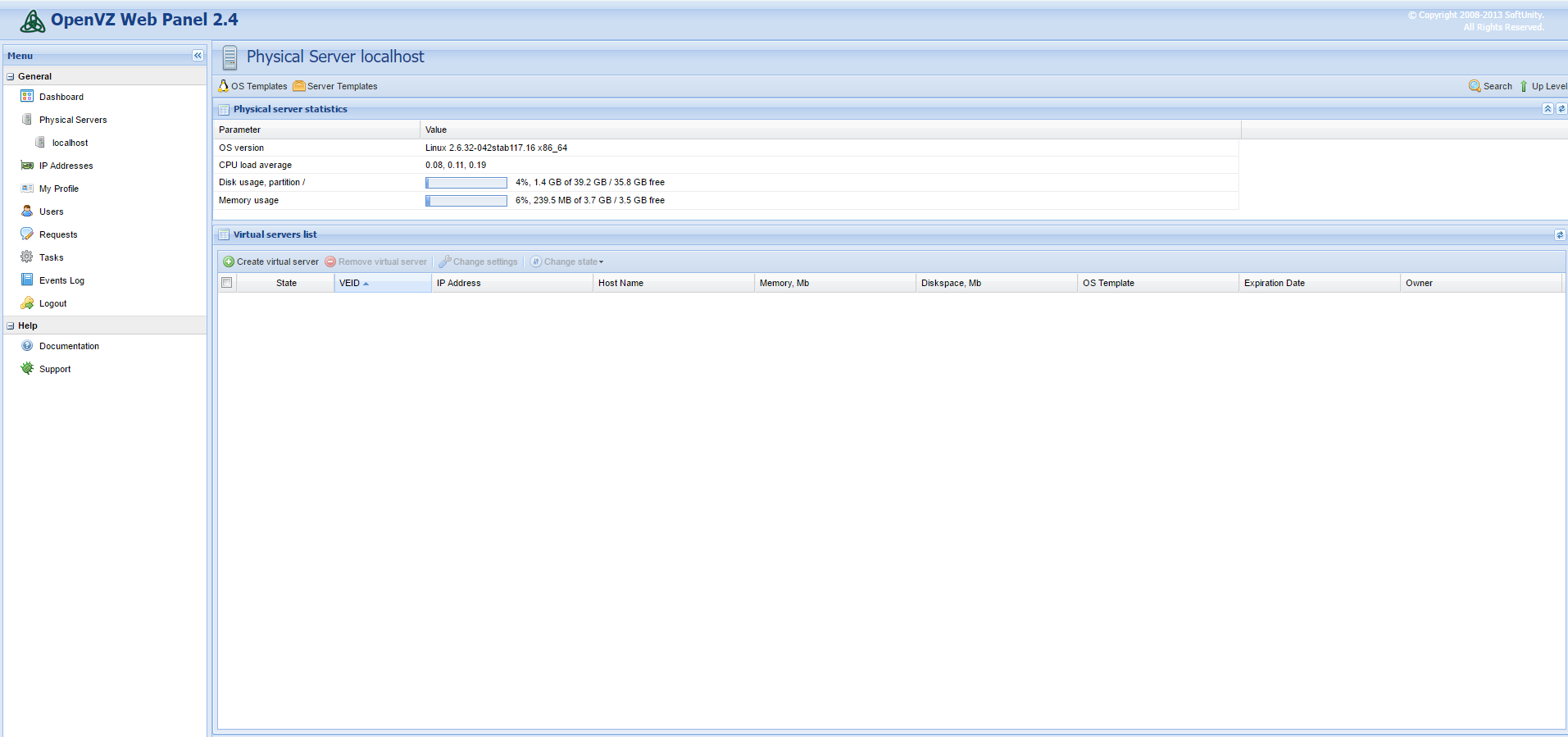Open Physical Servers menu entry

coord(73,120)
